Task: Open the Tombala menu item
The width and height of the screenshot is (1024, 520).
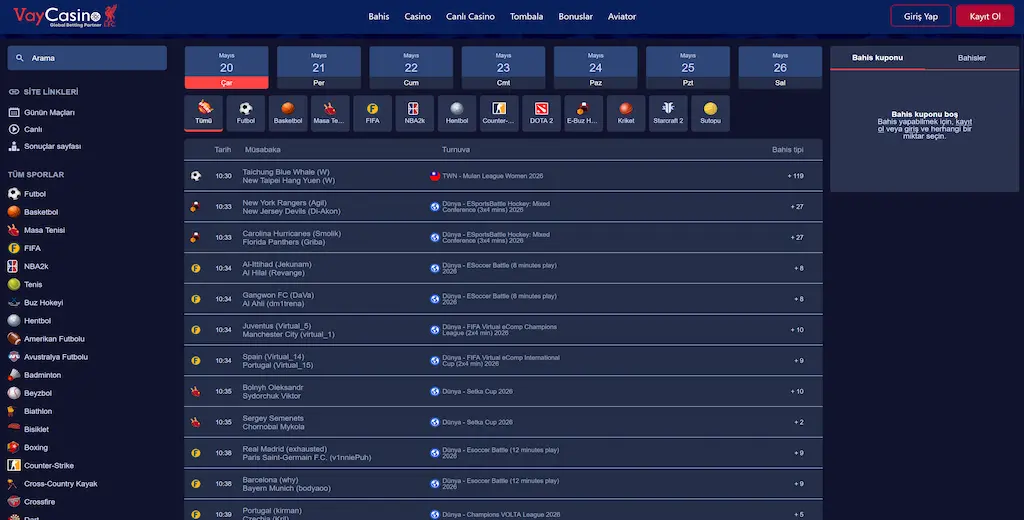Action: point(526,16)
